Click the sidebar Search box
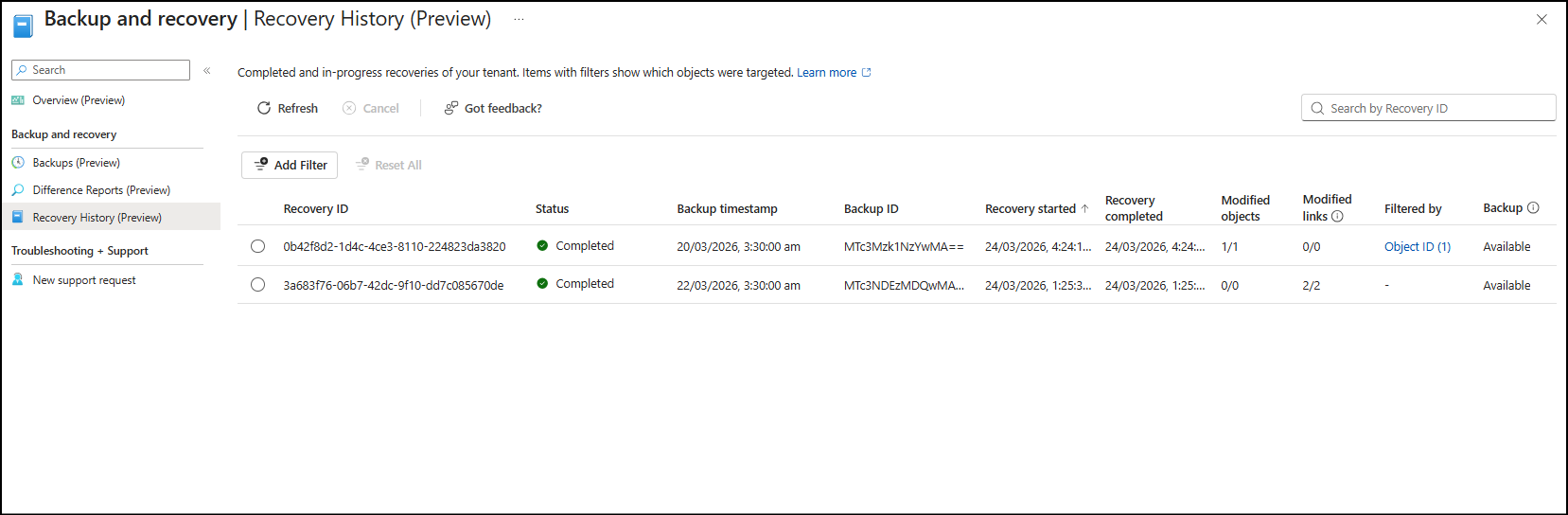Viewport: 1568px width, 515px height. (101, 70)
